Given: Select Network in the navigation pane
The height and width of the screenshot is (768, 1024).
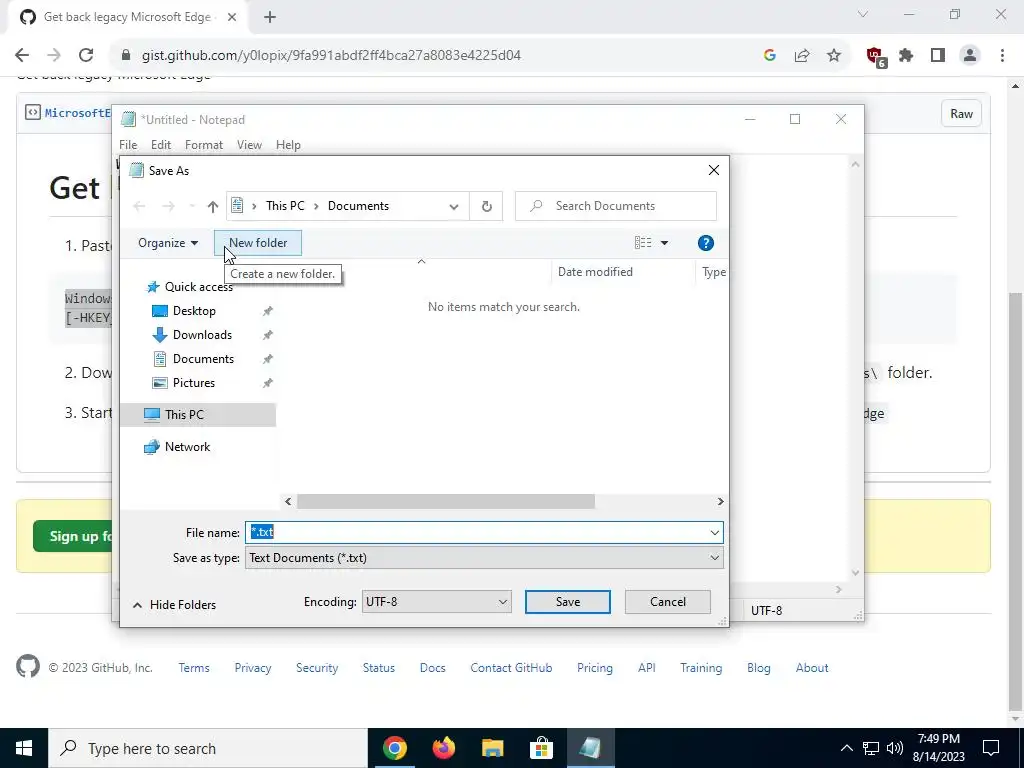Looking at the screenshot, I should (187, 447).
